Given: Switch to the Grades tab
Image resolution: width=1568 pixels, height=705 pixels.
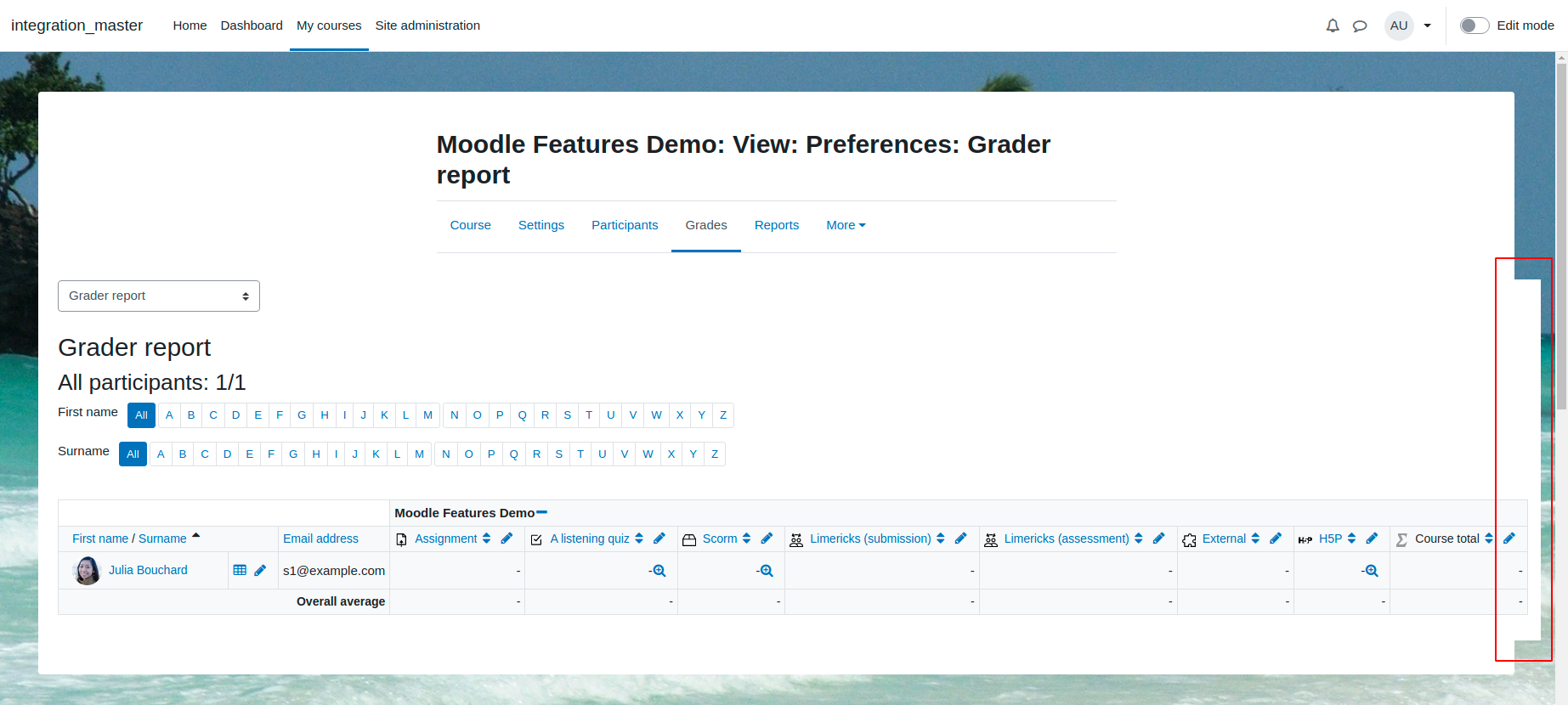Looking at the screenshot, I should point(706,225).
